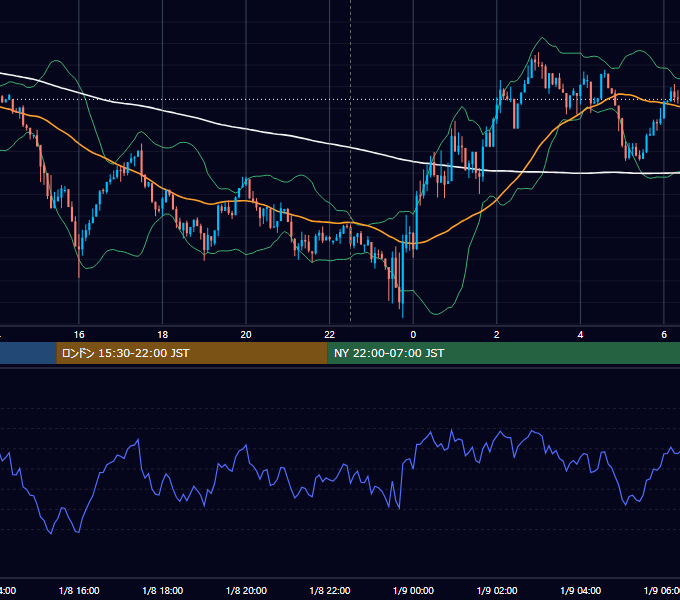Select the 16 hour label on chart axis
Image resolution: width=680 pixels, height=600 pixels.
click(x=79, y=335)
